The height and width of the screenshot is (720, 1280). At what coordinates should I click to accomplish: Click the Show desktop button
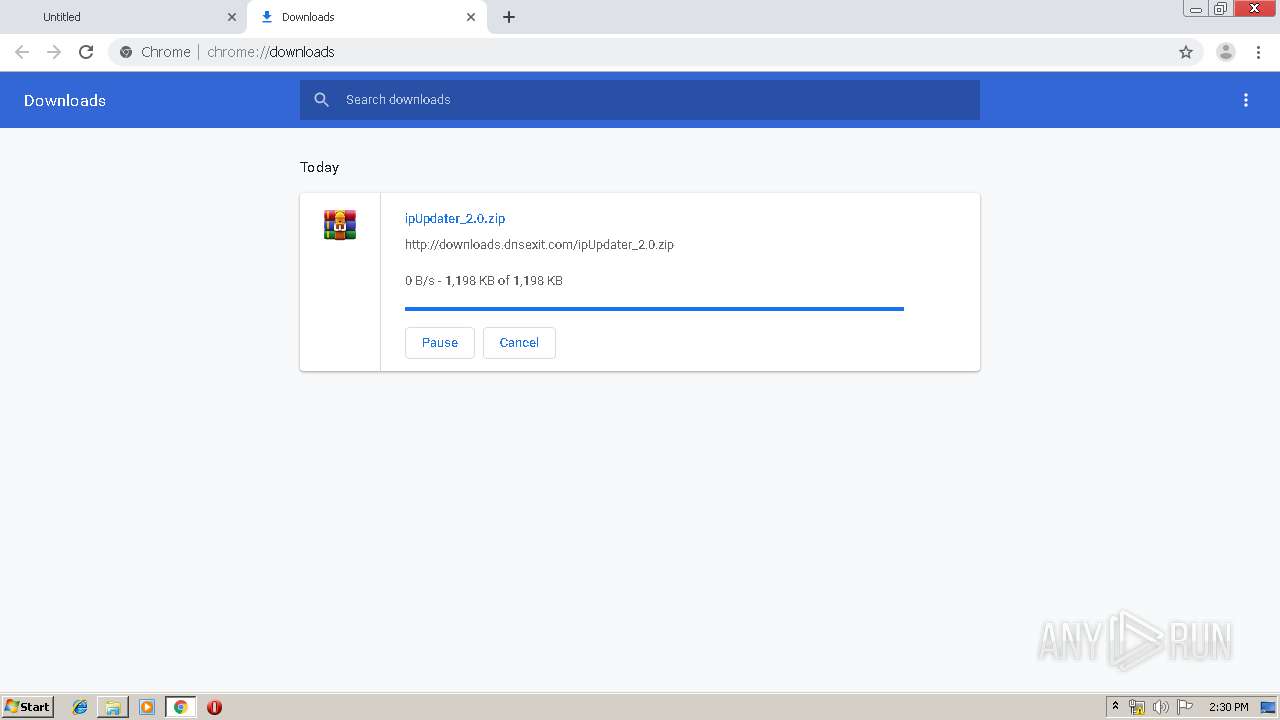(x=1268, y=707)
